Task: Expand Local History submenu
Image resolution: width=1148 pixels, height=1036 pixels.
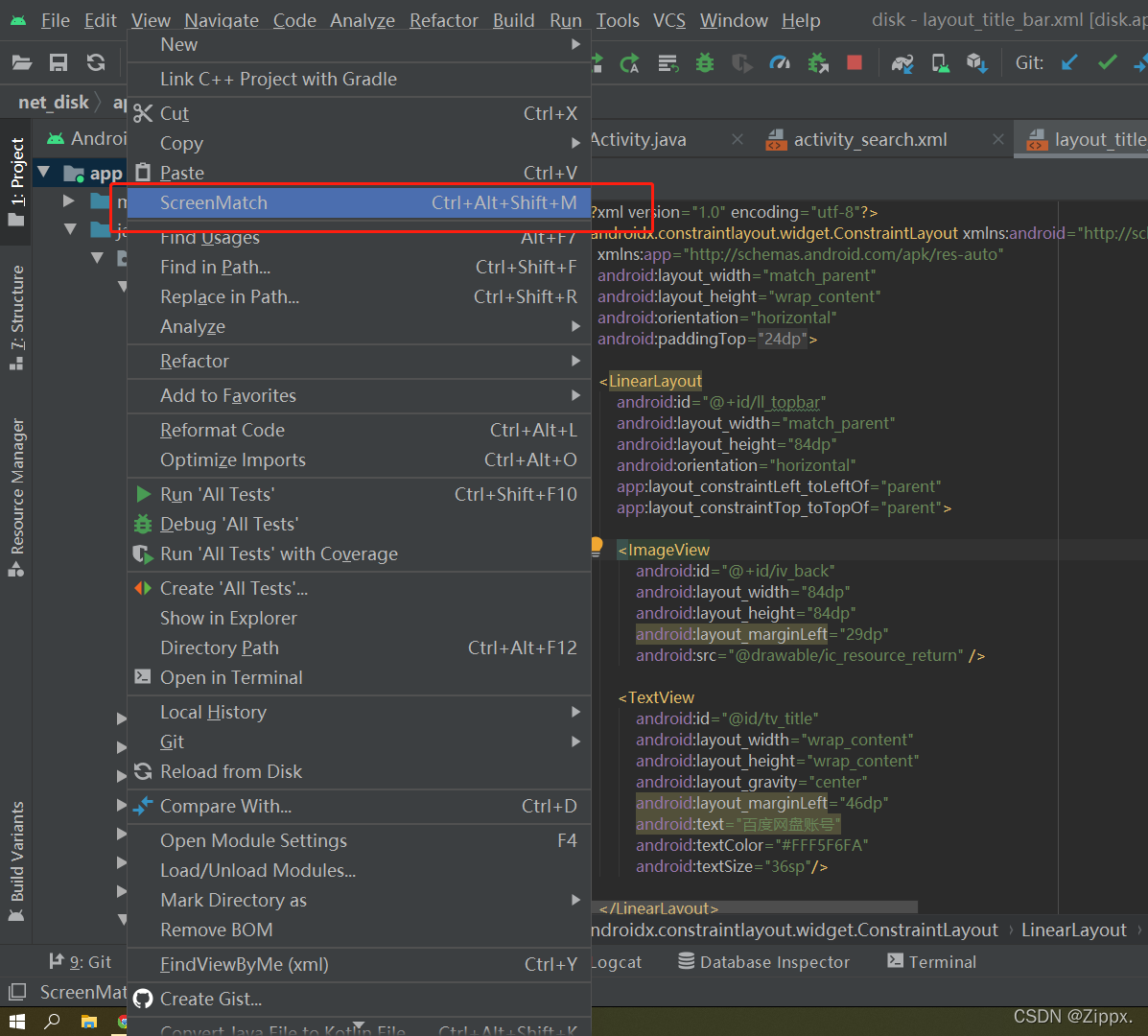Action: pyautogui.click(x=359, y=713)
